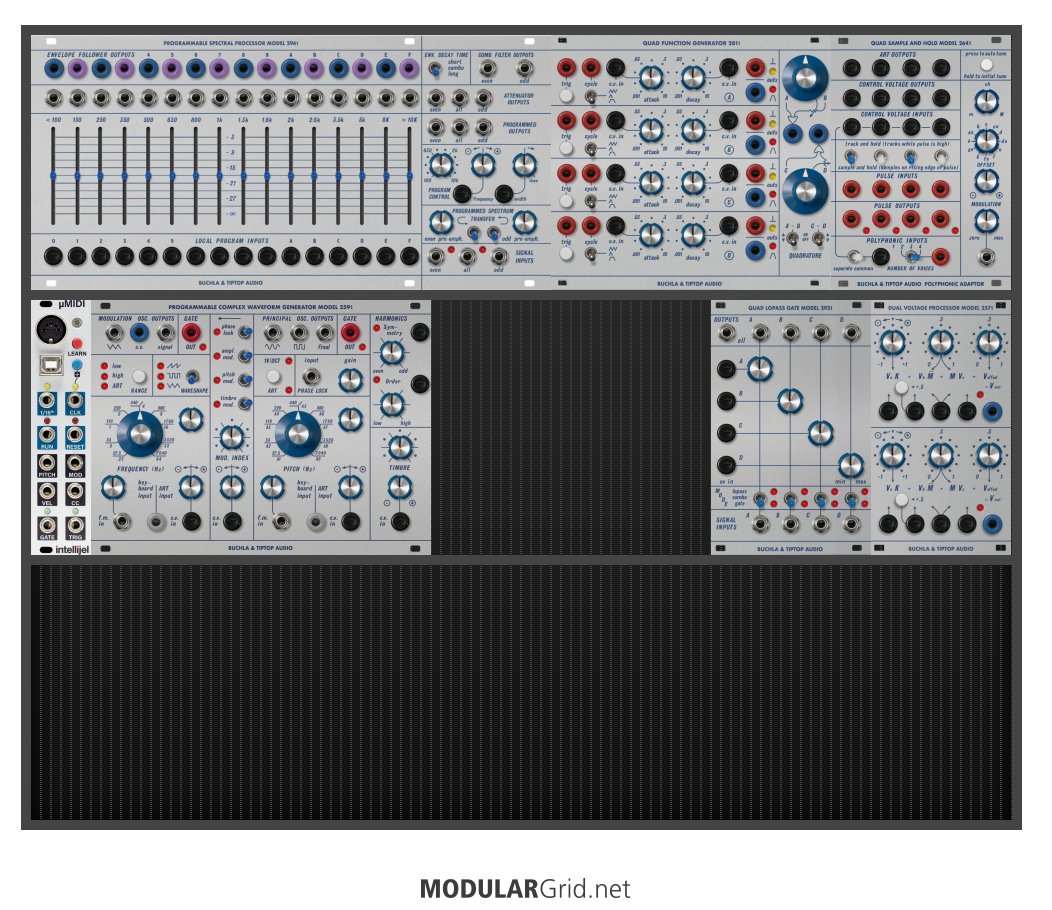Click the red trig jack of function generator A
1052x910 pixels.
click(566, 67)
